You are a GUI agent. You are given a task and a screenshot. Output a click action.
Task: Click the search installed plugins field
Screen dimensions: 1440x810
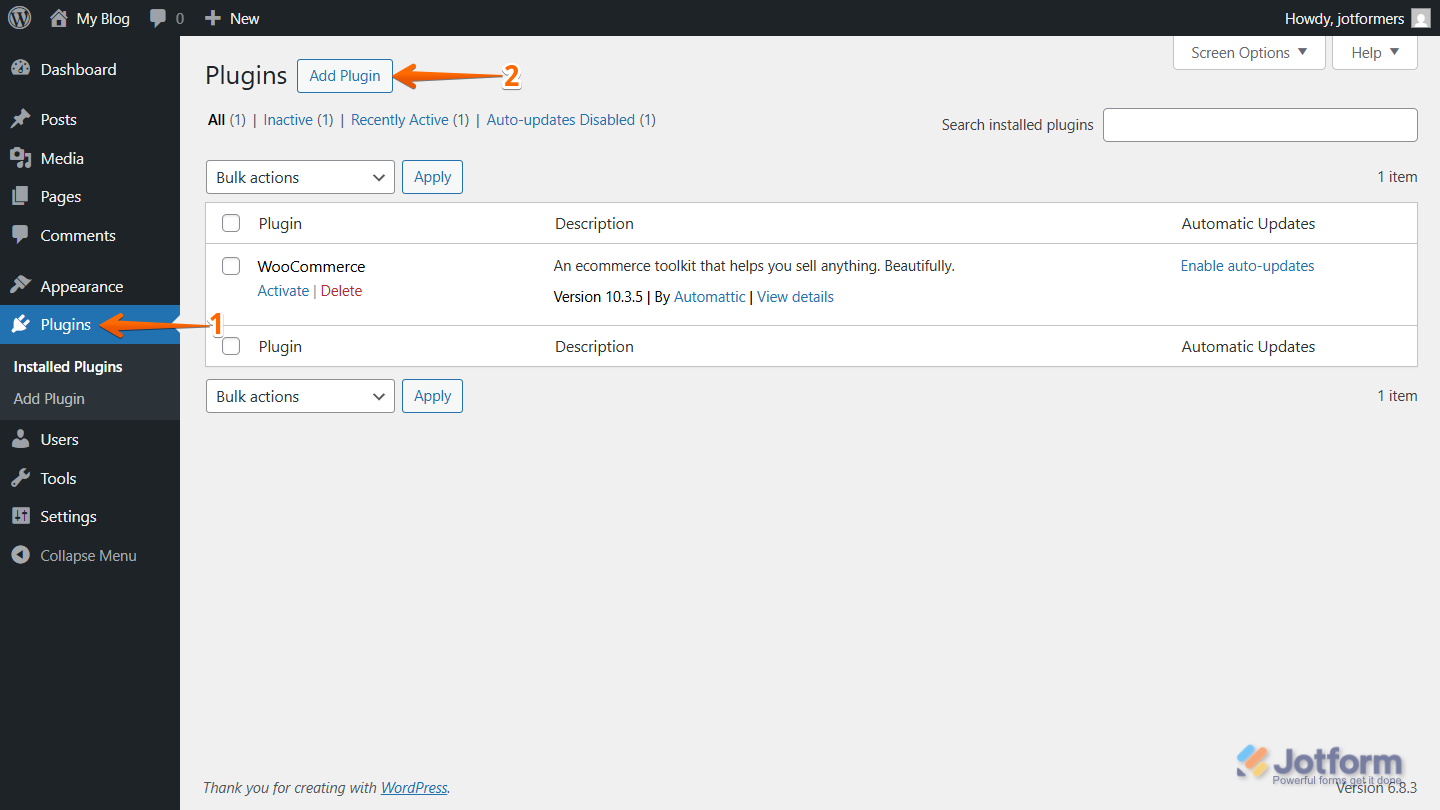pyautogui.click(x=1260, y=124)
